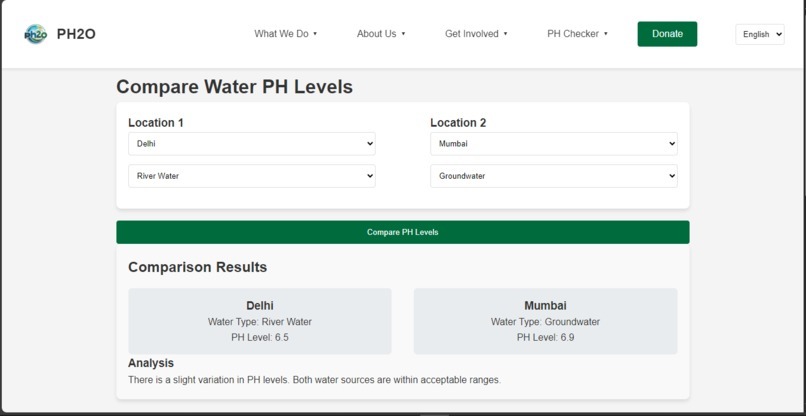The height and width of the screenshot is (416, 806).
Task: Click the 'PH Level: 6.9' text
Action: coord(545,338)
